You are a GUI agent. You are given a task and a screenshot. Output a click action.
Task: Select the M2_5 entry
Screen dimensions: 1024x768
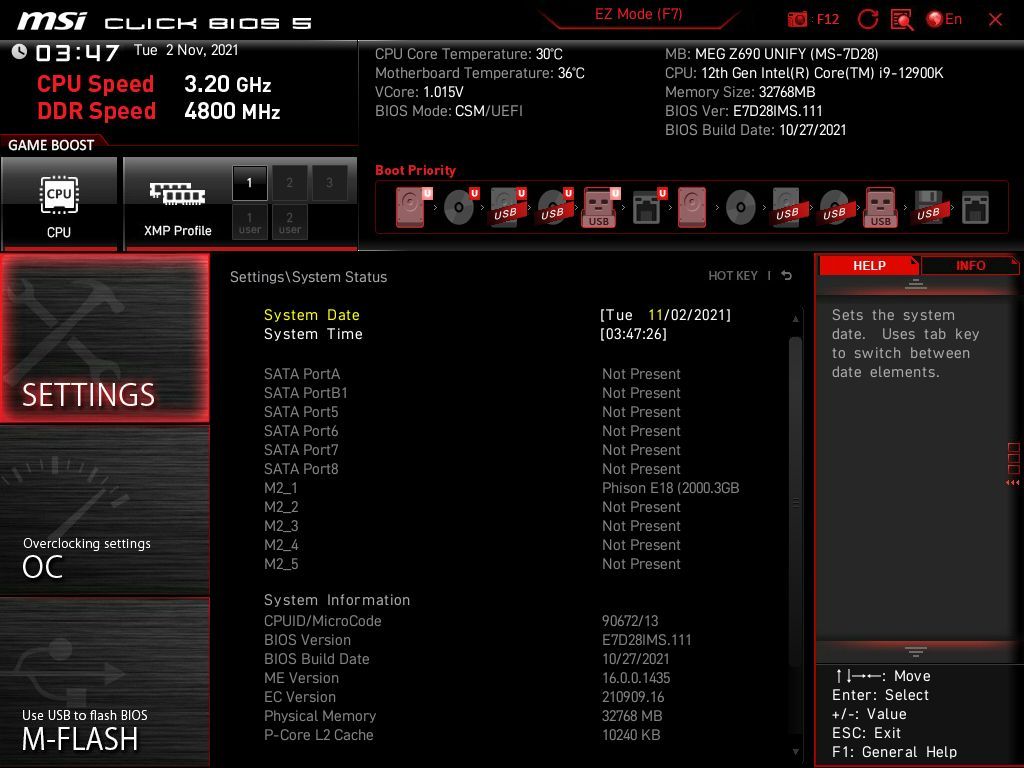(281, 564)
